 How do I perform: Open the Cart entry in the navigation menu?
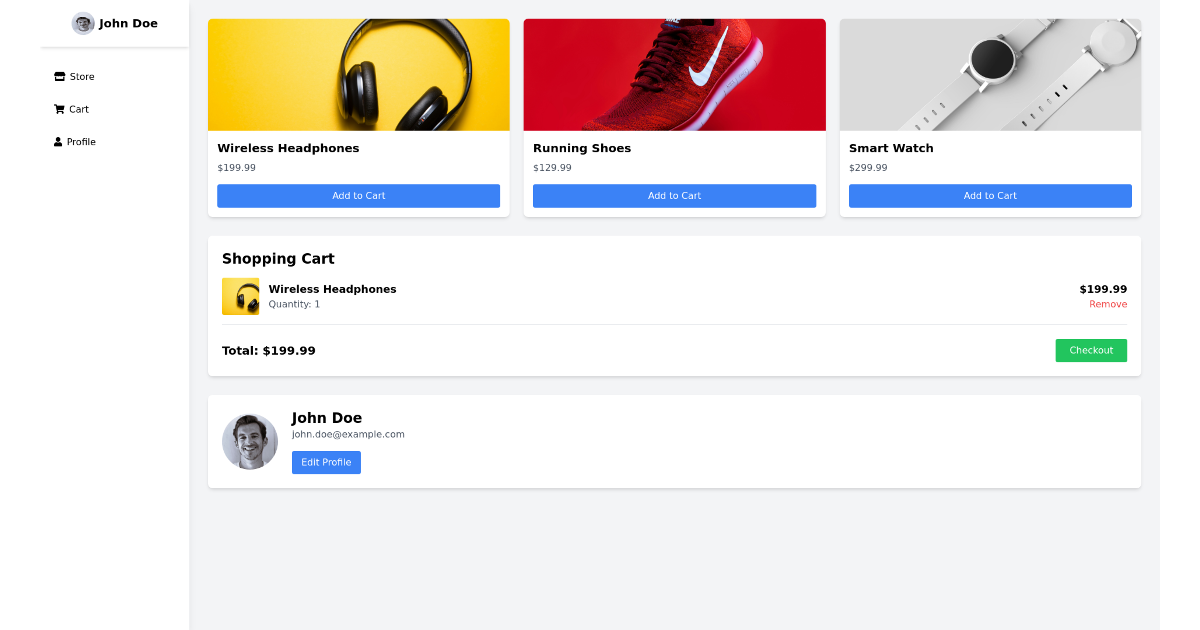click(78, 108)
